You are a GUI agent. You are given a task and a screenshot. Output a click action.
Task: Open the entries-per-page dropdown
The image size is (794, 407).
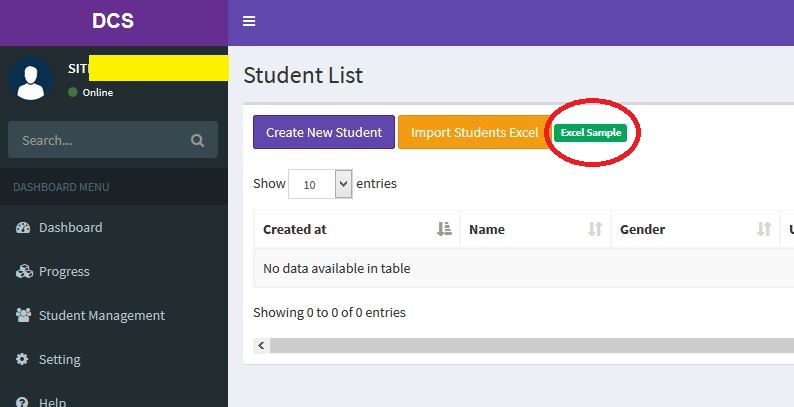pos(320,185)
